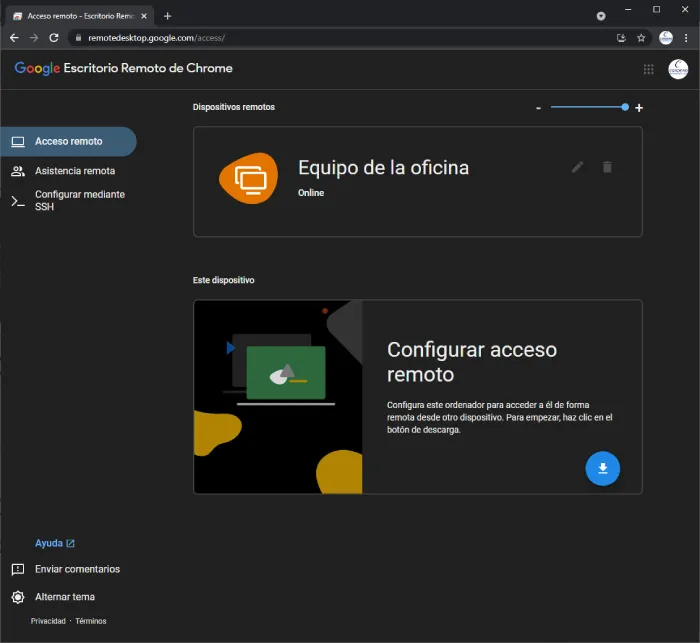The height and width of the screenshot is (643, 700).
Task: Open a new browser tab
Action: [x=167, y=16]
